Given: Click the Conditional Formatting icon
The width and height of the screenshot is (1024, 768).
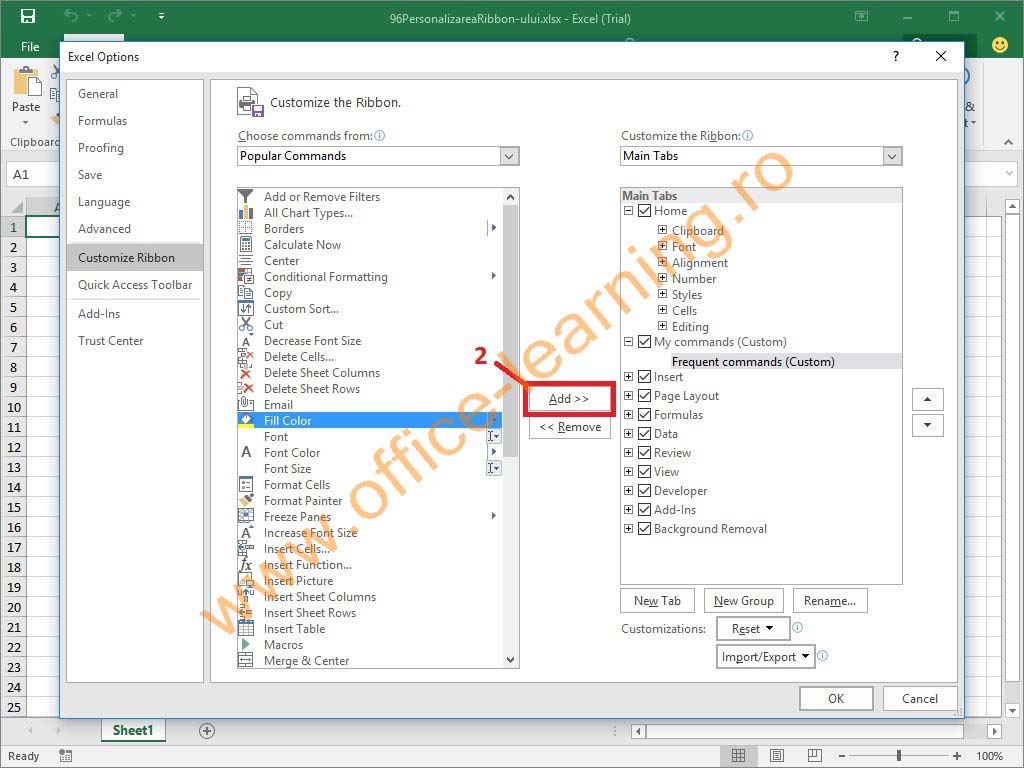Looking at the screenshot, I should pyautogui.click(x=246, y=277).
